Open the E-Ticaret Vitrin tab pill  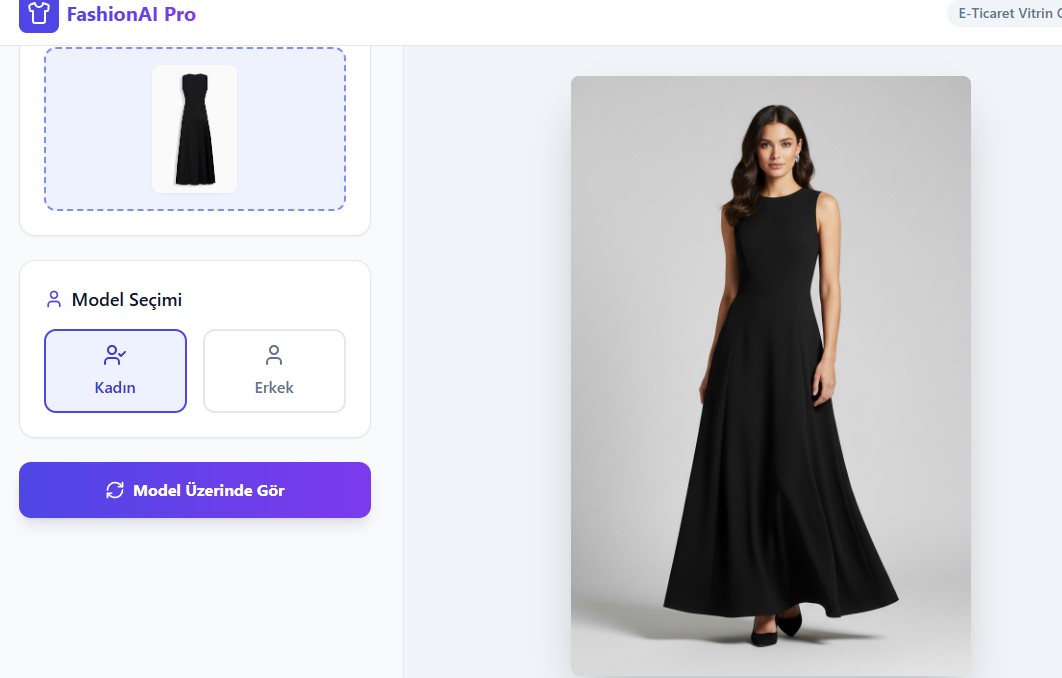point(1005,14)
